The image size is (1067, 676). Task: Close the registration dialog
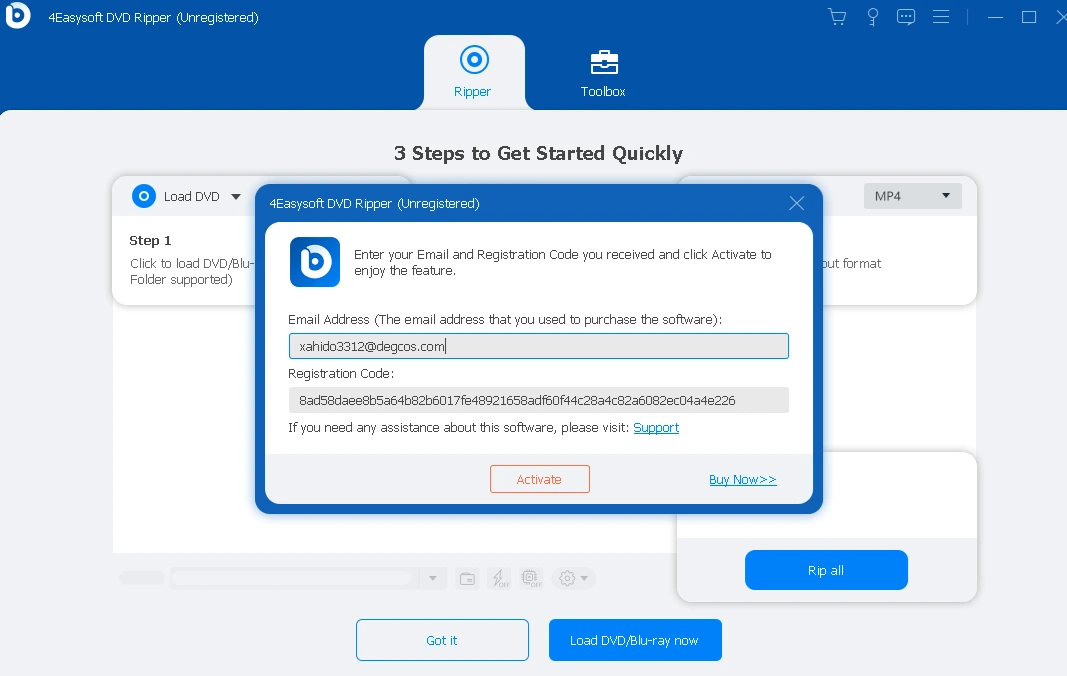click(796, 203)
